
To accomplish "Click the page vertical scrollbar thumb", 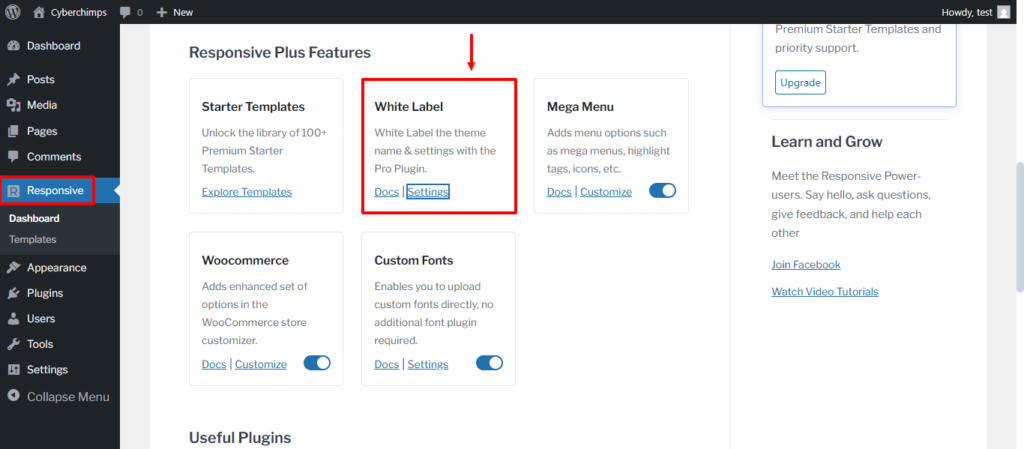I will pyautogui.click(x=1020, y=226).
